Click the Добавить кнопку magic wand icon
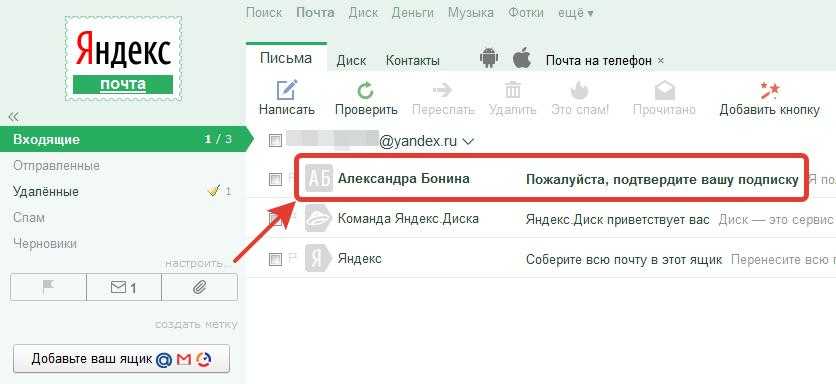 [x=770, y=90]
